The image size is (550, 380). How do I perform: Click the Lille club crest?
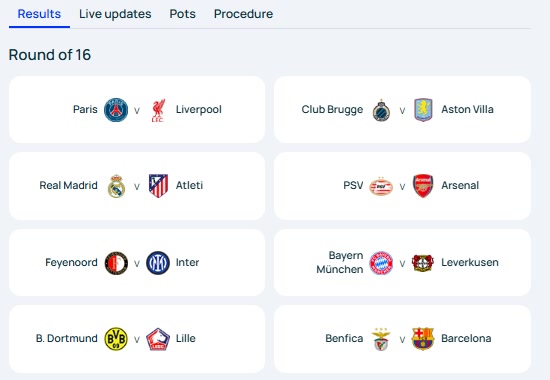click(x=158, y=339)
